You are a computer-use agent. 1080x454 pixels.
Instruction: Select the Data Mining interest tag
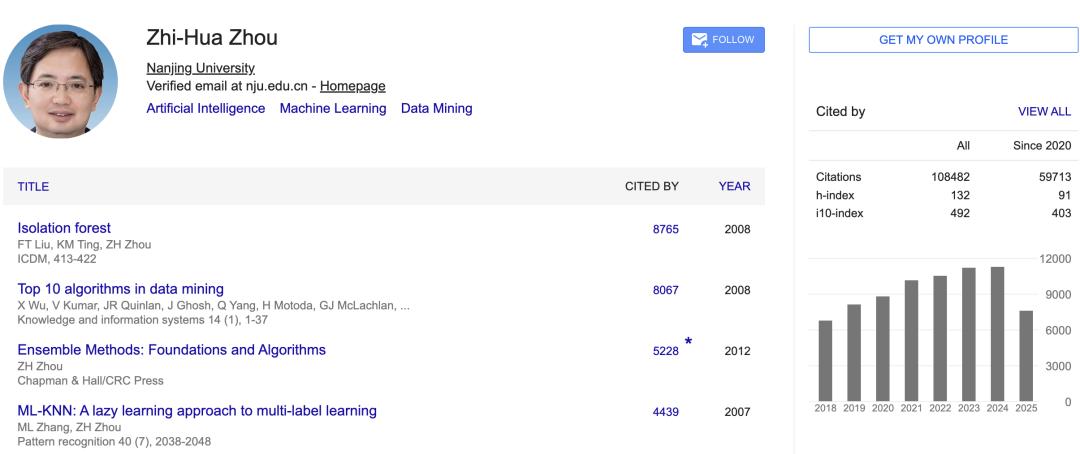coord(436,108)
